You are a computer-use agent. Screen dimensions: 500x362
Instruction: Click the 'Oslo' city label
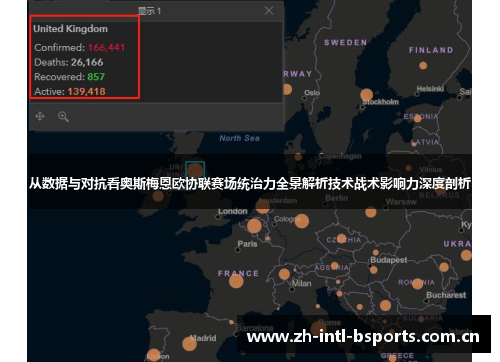312,93
